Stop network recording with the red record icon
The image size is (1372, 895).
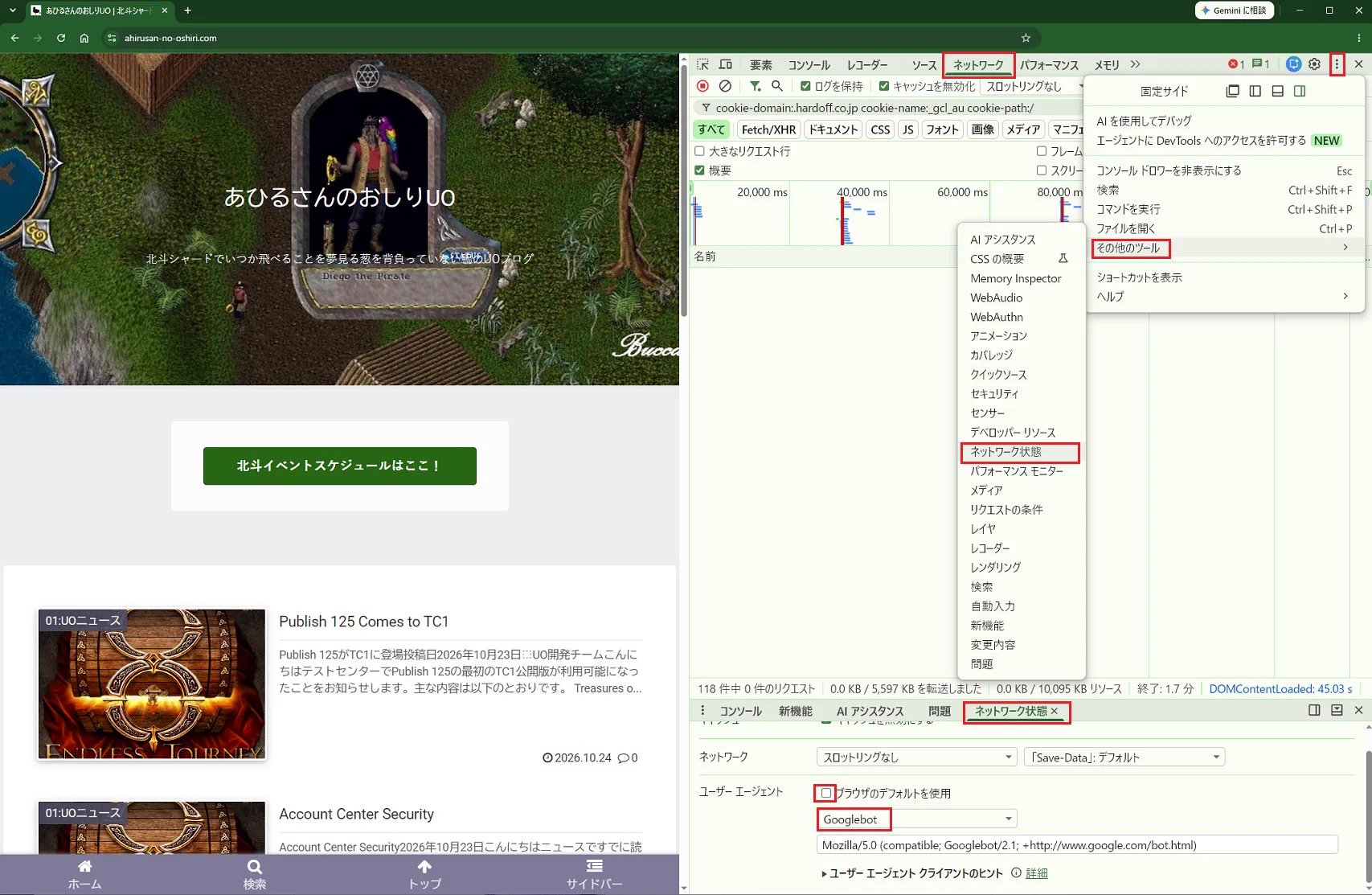(702, 86)
